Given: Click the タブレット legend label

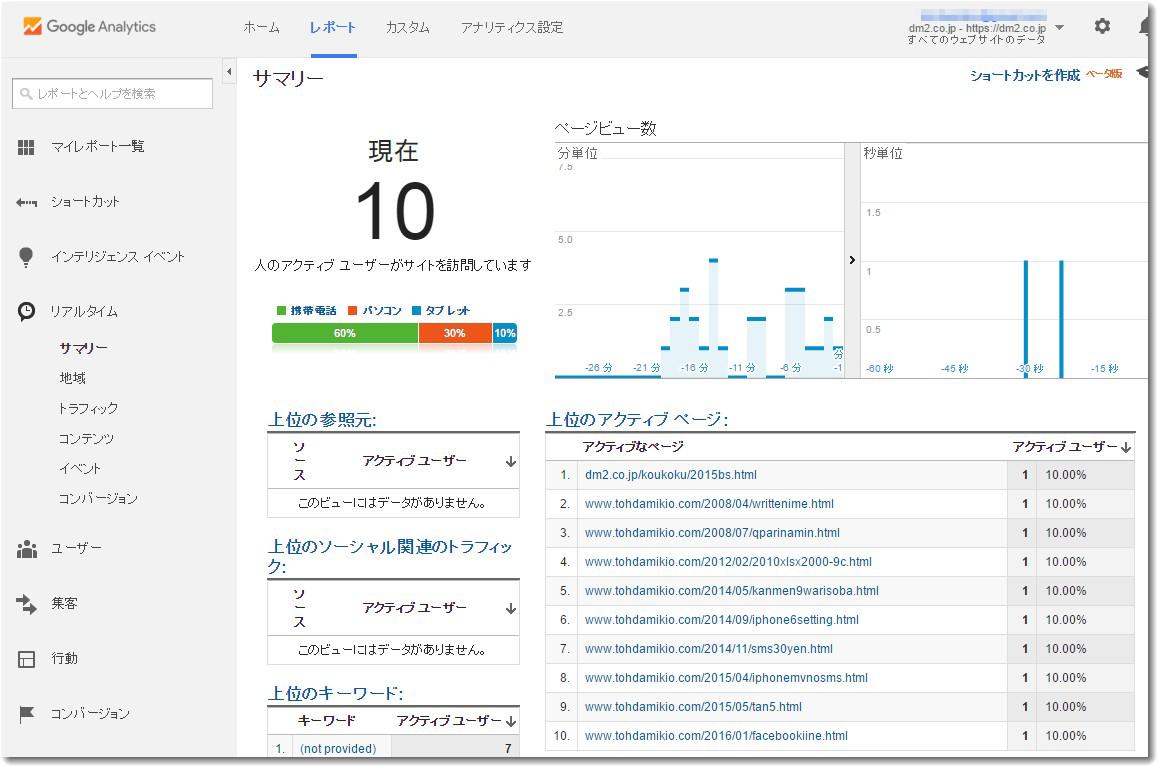Looking at the screenshot, I should 447,311.
